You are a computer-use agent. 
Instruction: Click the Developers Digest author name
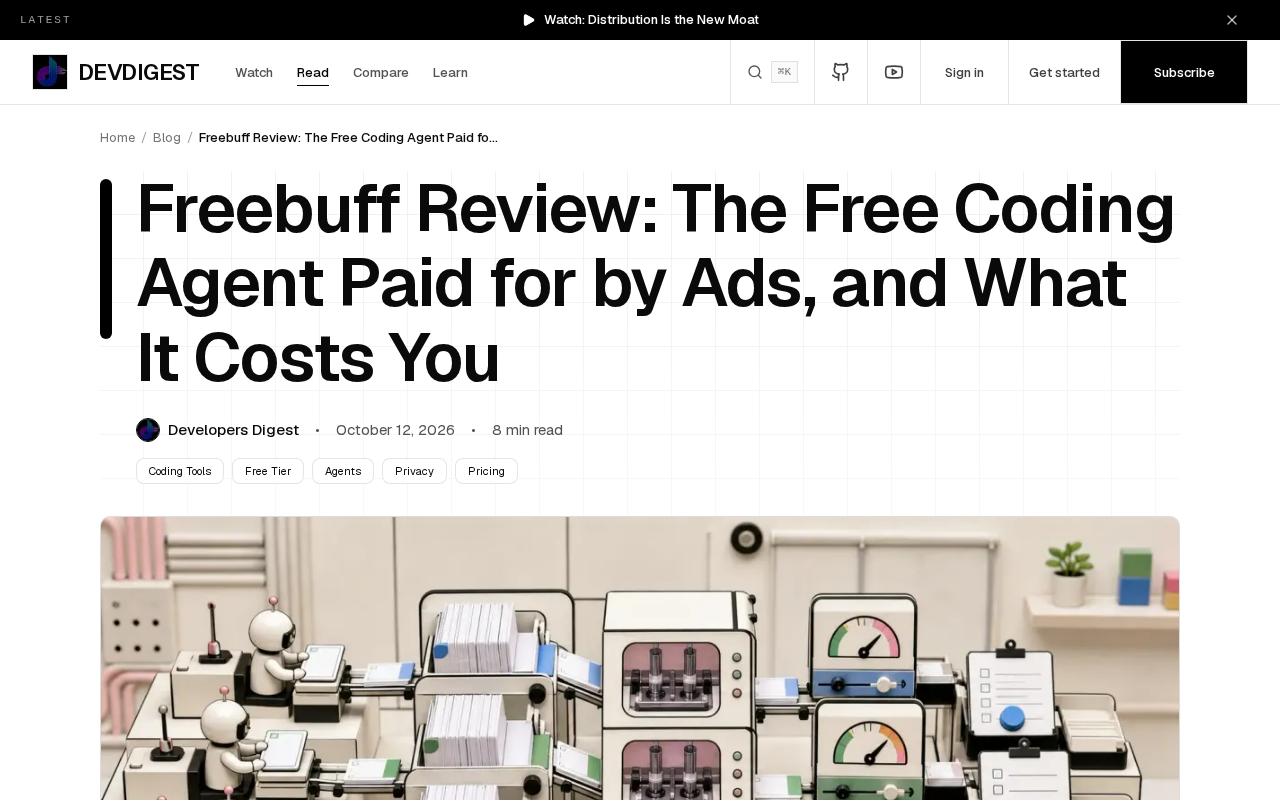tap(233, 430)
